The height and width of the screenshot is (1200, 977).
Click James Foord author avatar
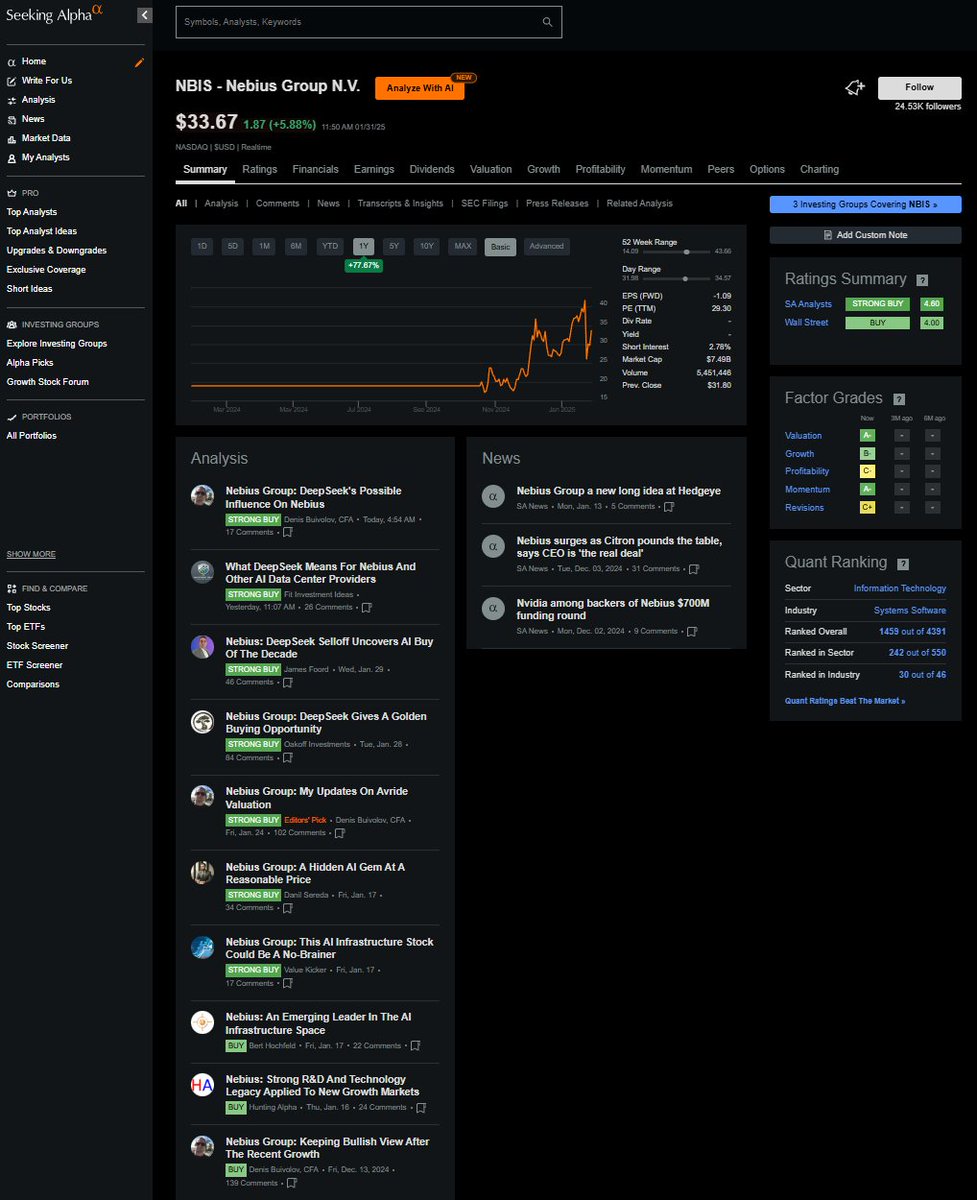point(202,646)
